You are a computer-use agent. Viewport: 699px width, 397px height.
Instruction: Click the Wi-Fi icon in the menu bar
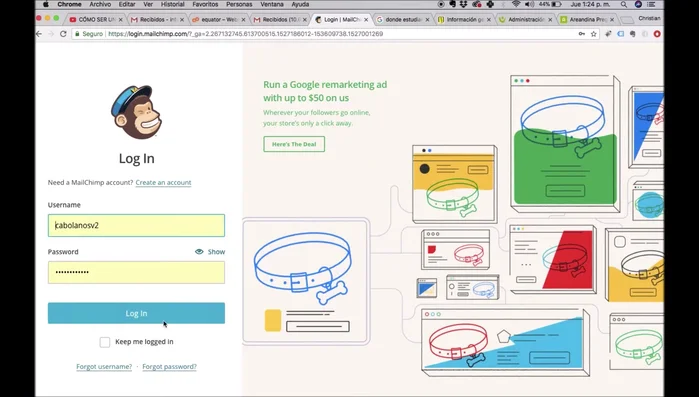516,4
